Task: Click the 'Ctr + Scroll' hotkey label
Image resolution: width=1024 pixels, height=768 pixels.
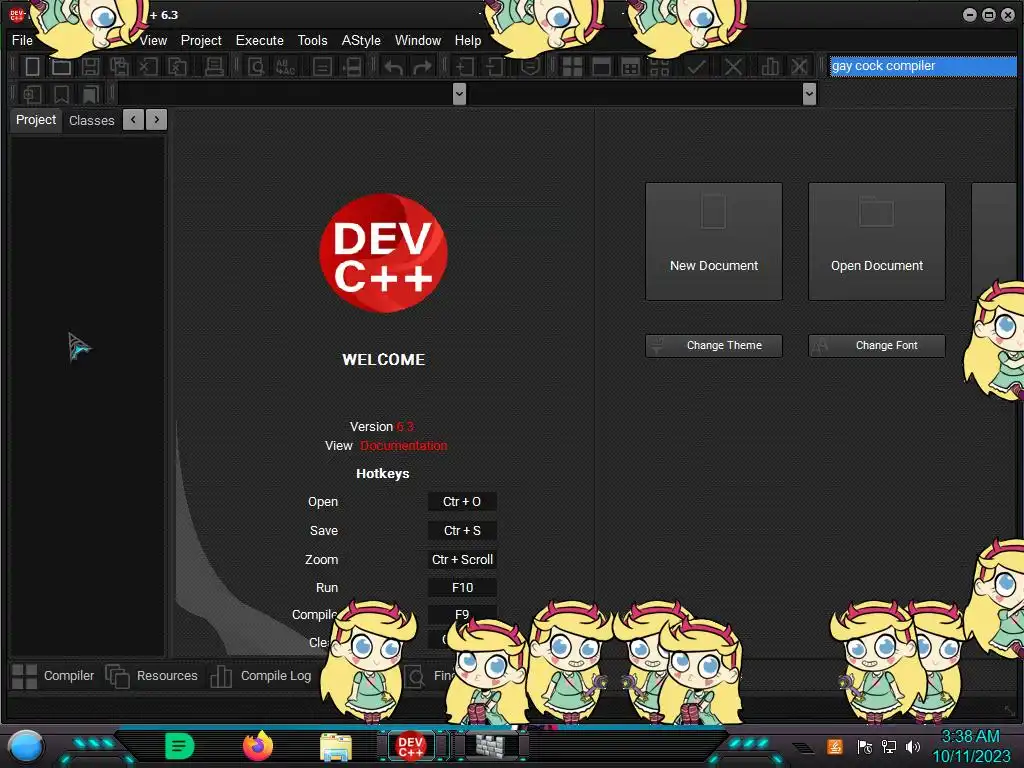Action: 462,560
